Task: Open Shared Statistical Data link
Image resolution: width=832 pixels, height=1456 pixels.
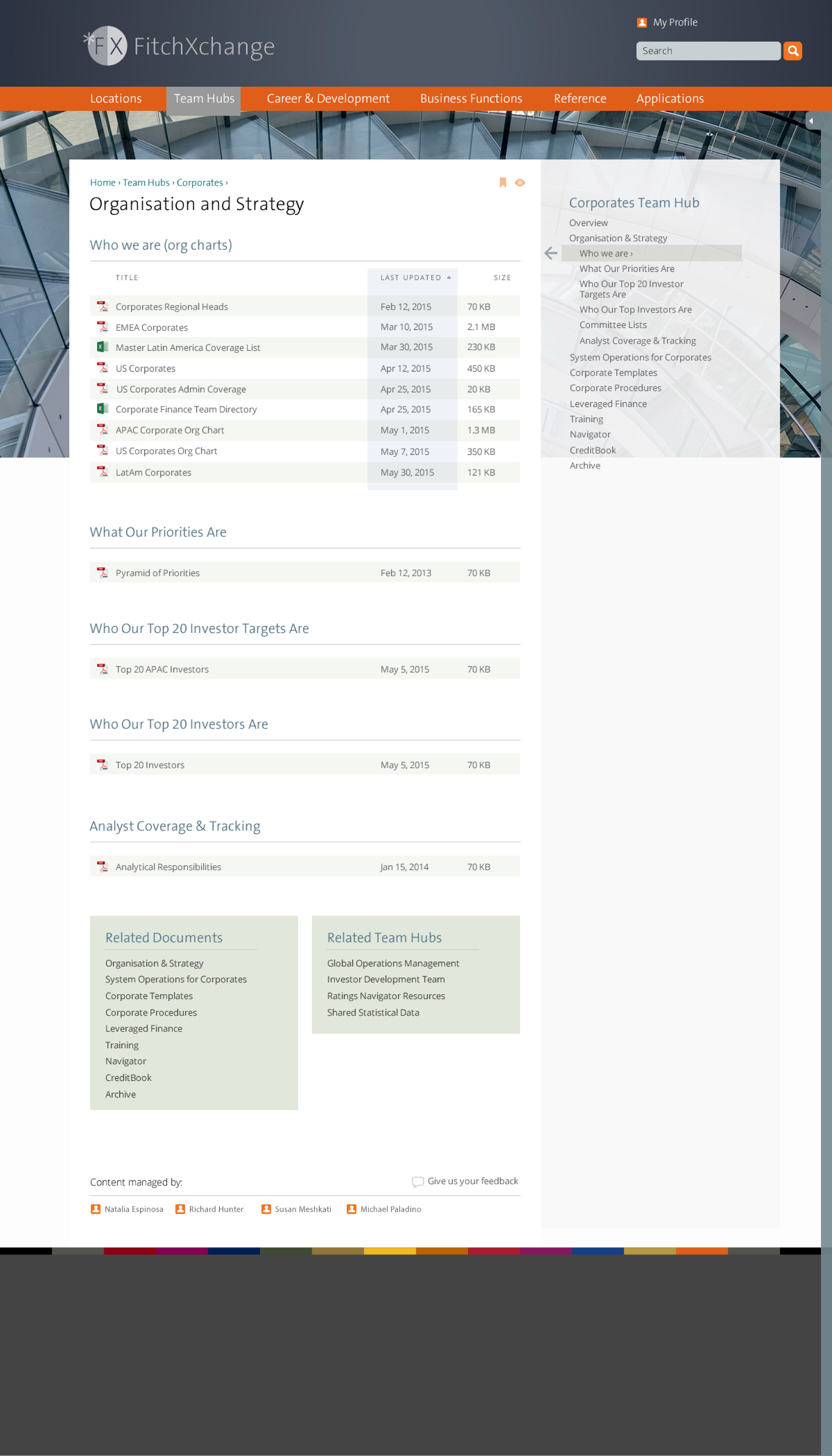Action: (x=373, y=1012)
